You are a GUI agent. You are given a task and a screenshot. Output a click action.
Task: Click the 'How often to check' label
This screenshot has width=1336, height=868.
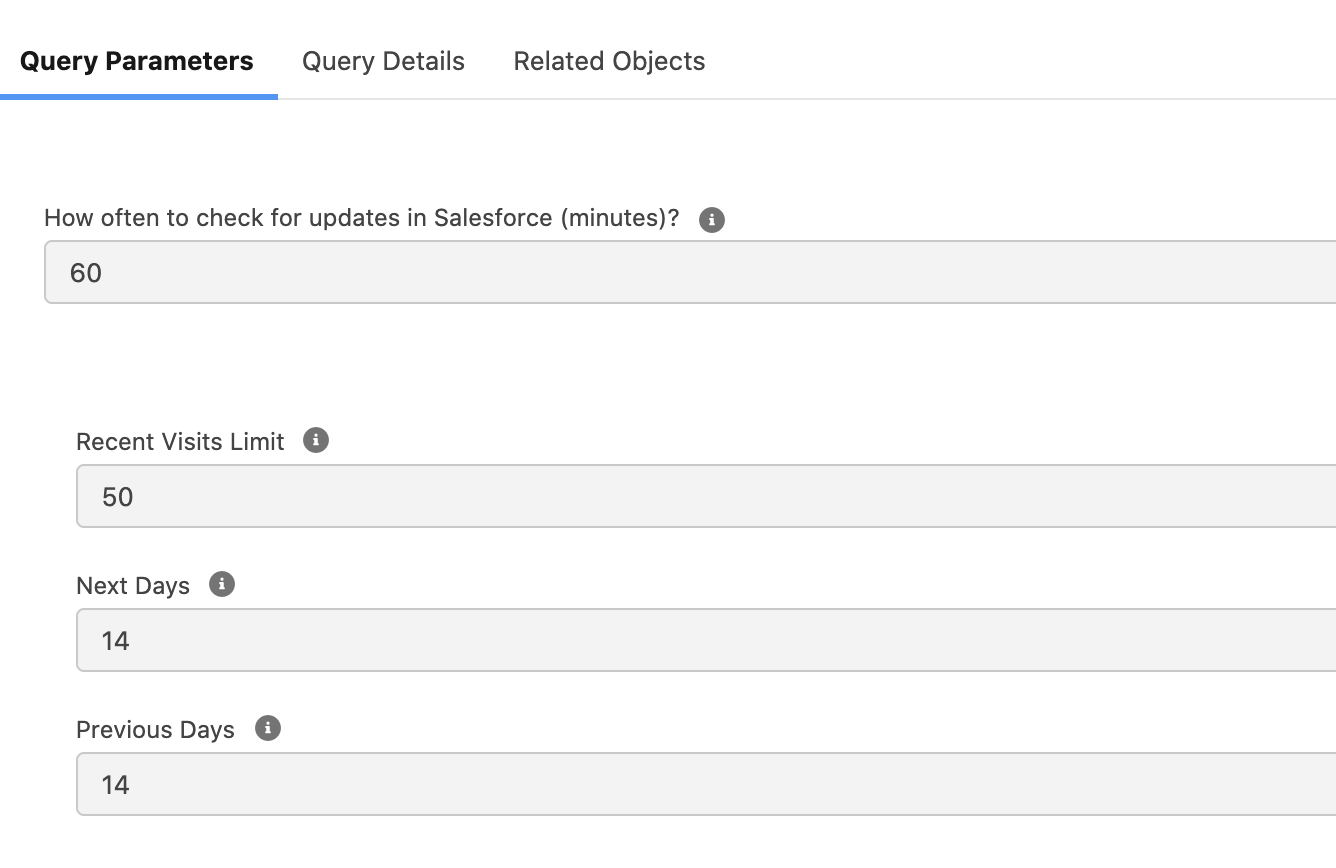(361, 219)
